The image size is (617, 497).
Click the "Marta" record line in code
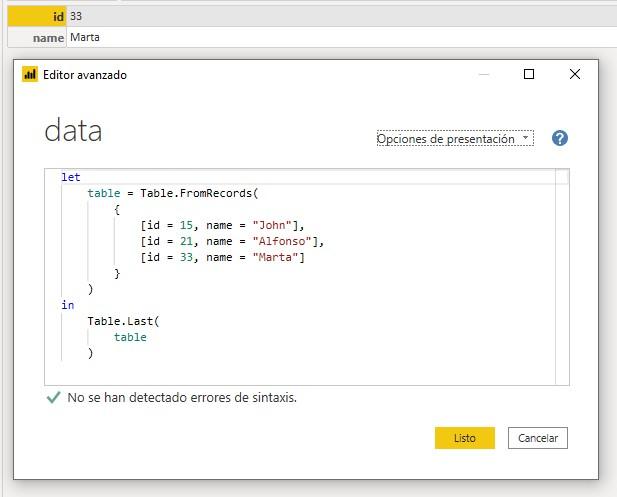222,257
